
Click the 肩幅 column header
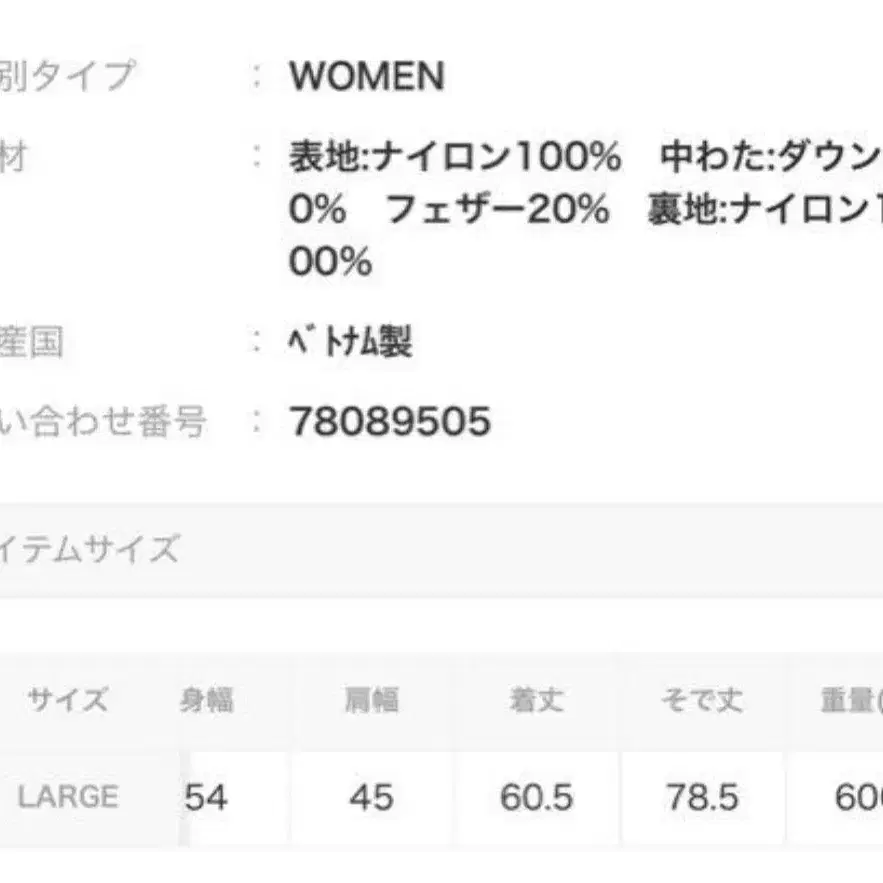pyautogui.click(x=371, y=700)
